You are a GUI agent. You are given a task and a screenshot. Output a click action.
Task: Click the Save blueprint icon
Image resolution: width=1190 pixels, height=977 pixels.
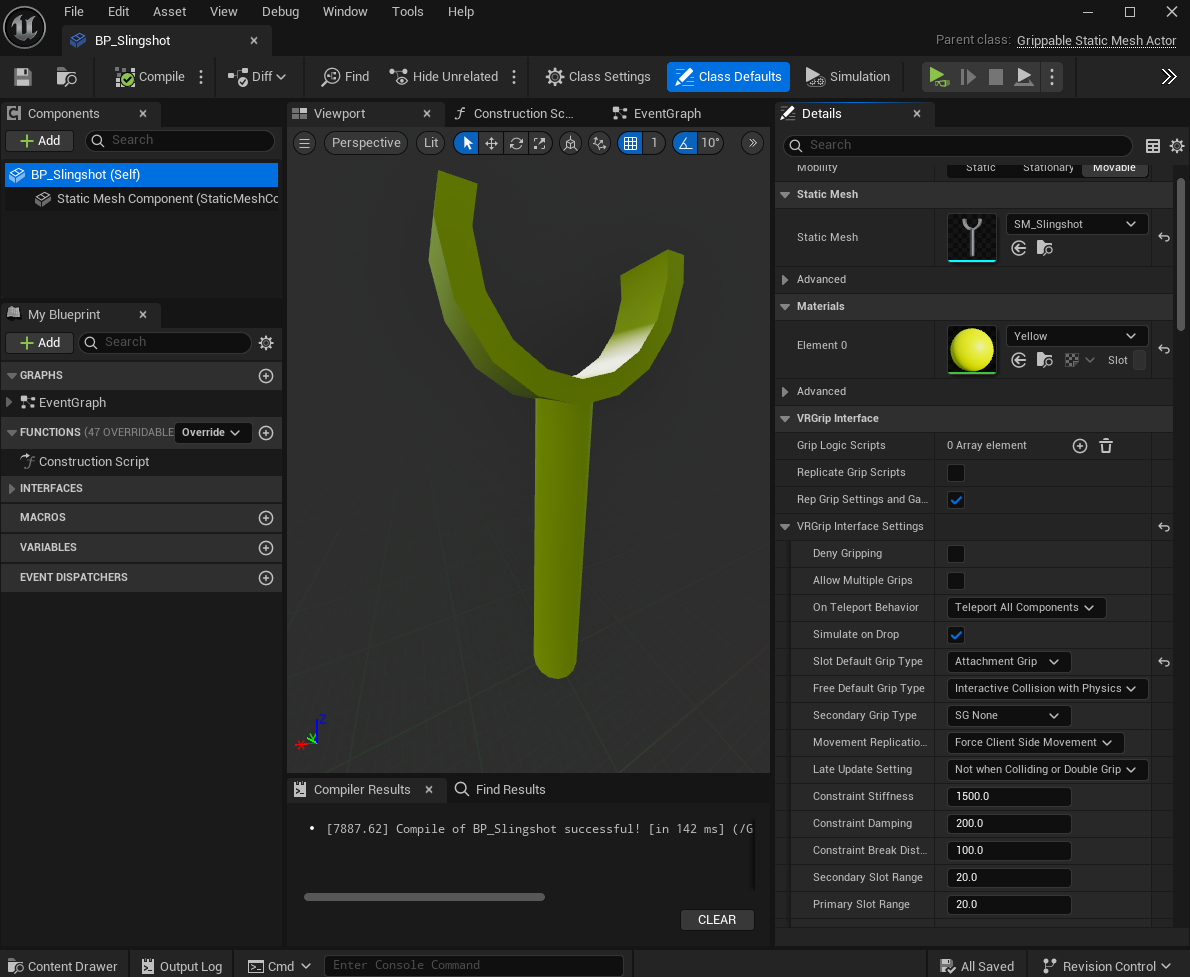pos(23,77)
